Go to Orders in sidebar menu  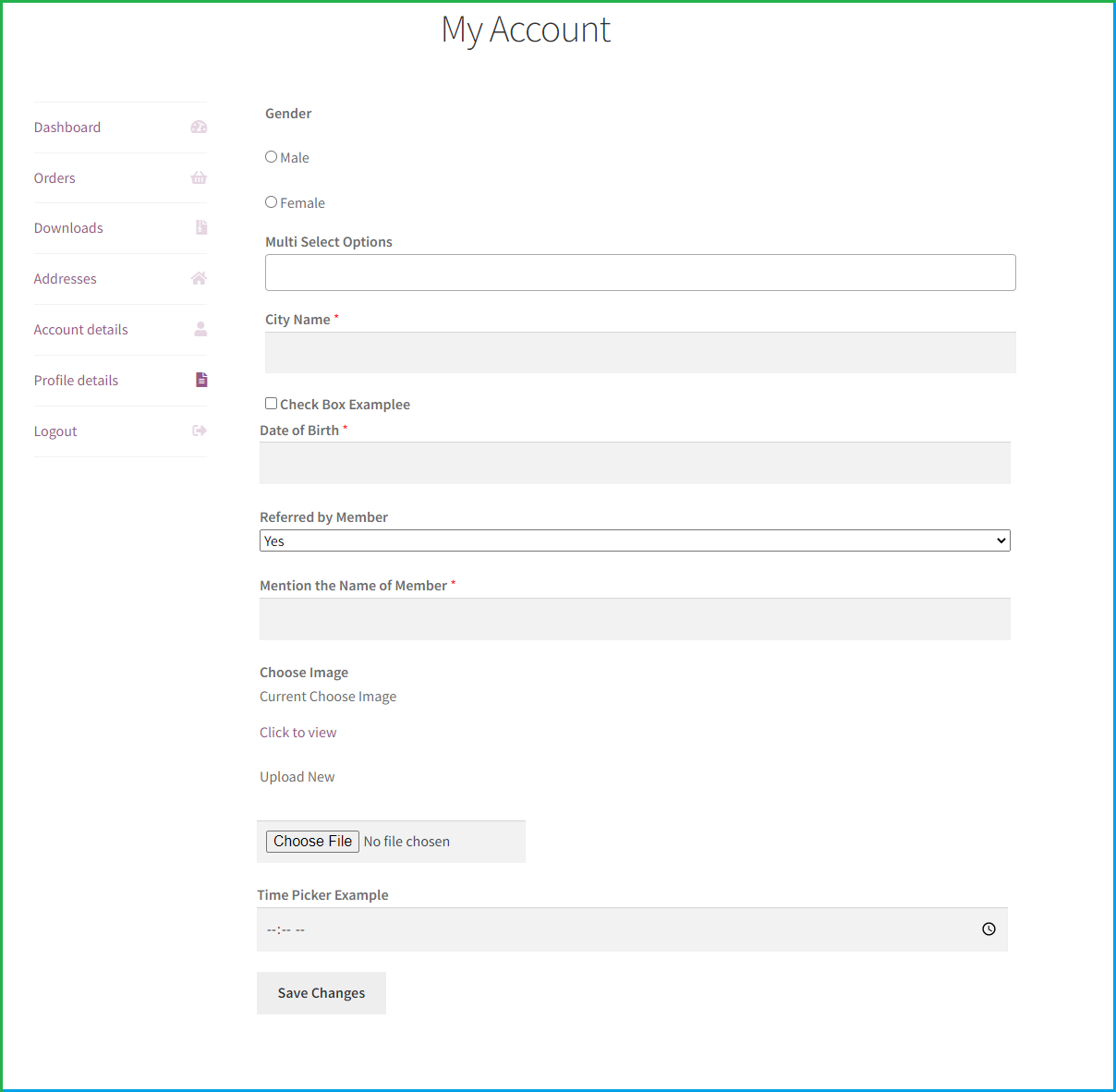point(55,178)
